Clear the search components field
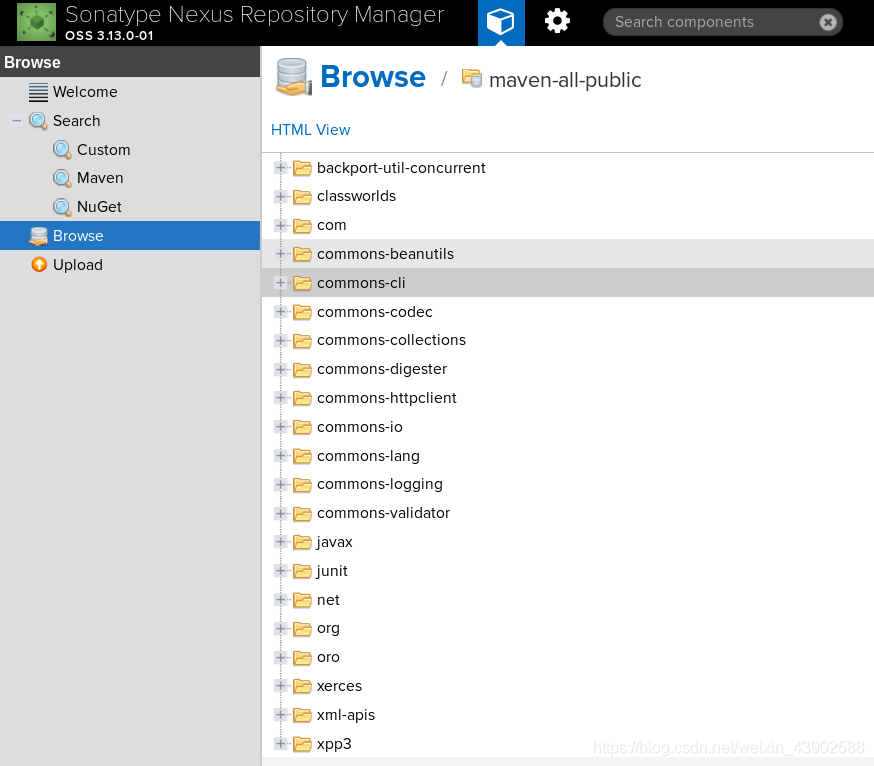Viewport: 874px width, 766px height. tap(828, 22)
